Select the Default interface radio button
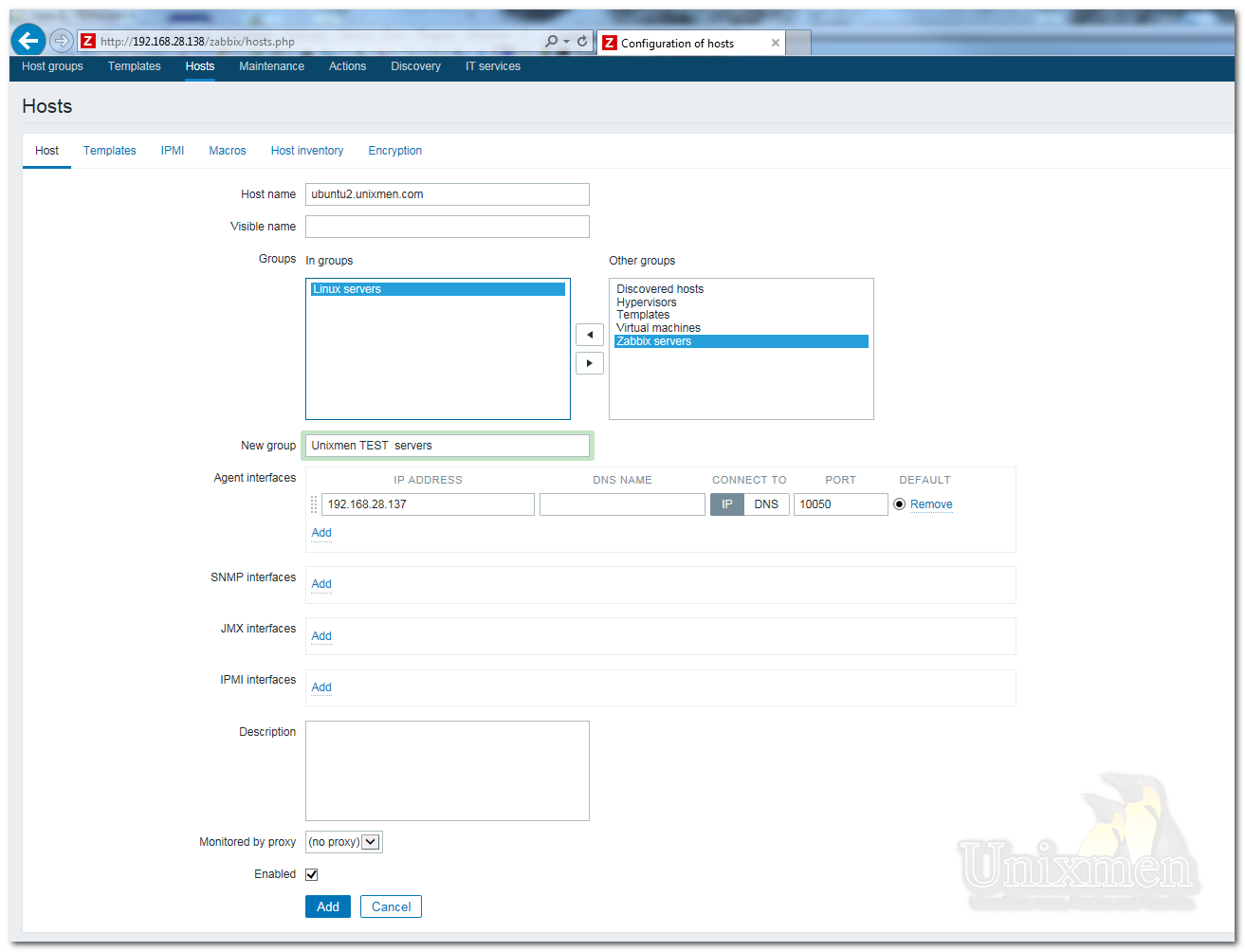1245x952 pixels. (899, 504)
